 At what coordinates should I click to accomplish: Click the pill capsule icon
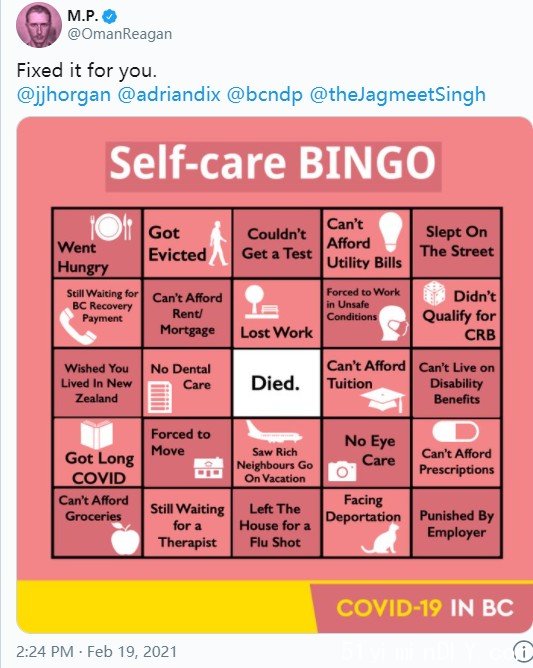click(455, 432)
